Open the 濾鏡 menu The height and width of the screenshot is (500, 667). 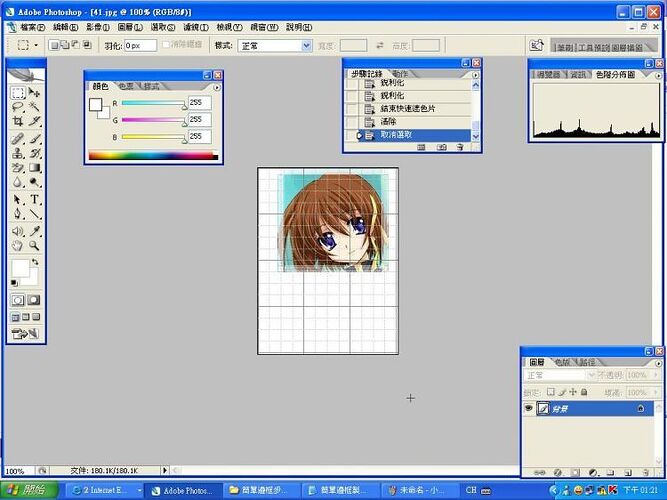point(196,27)
